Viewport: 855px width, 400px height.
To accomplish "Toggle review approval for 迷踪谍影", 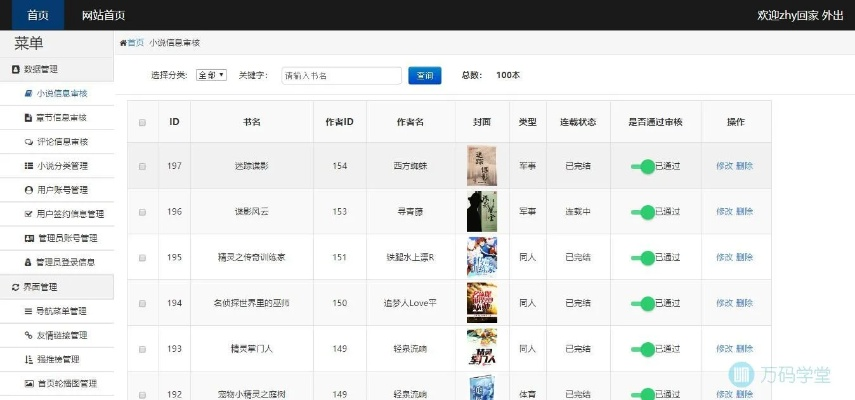I will pyautogui.click(x=643, y=166).
